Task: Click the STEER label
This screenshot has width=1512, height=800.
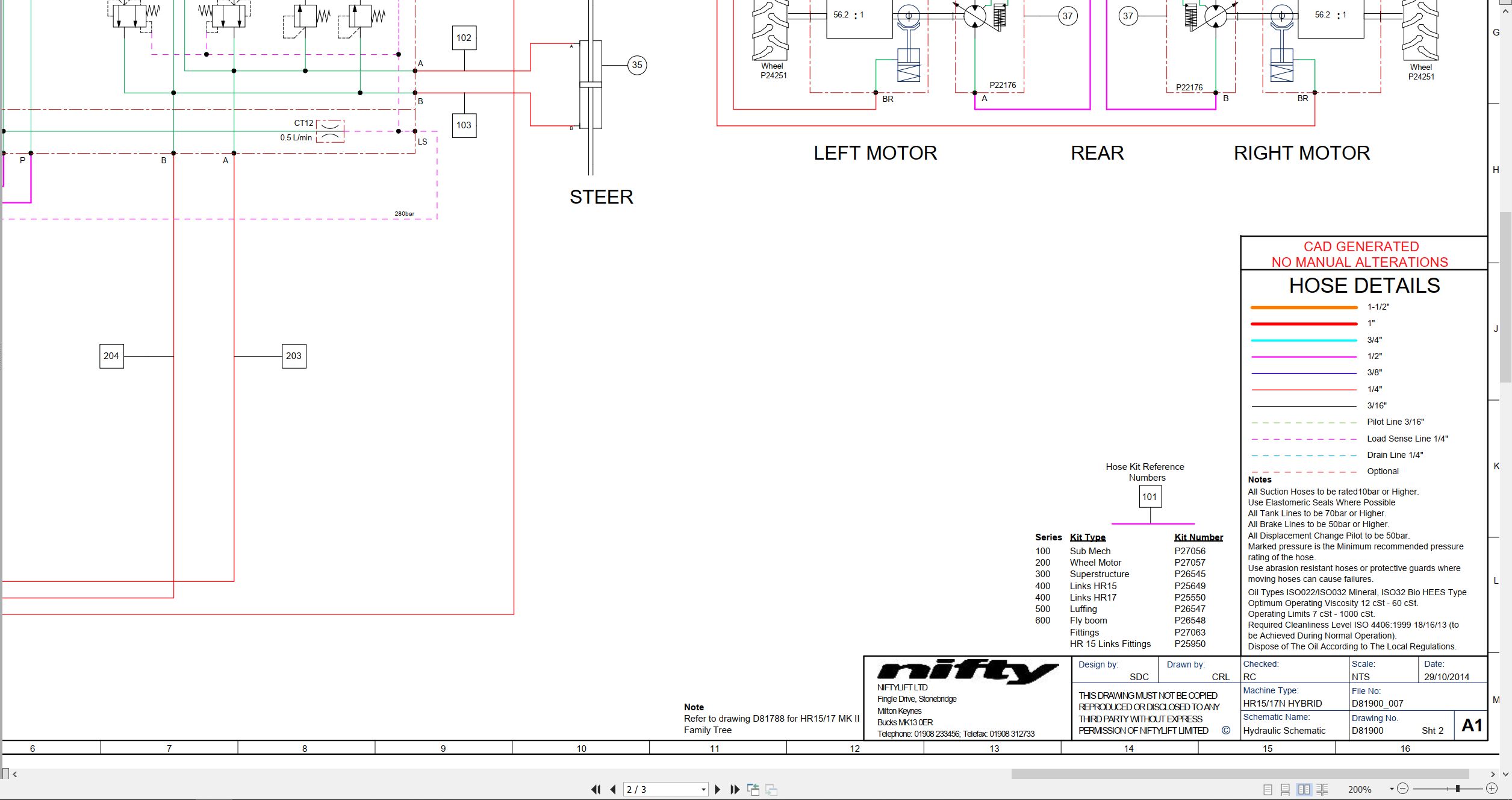Action: pyautogui.click(x=601, y=197)
